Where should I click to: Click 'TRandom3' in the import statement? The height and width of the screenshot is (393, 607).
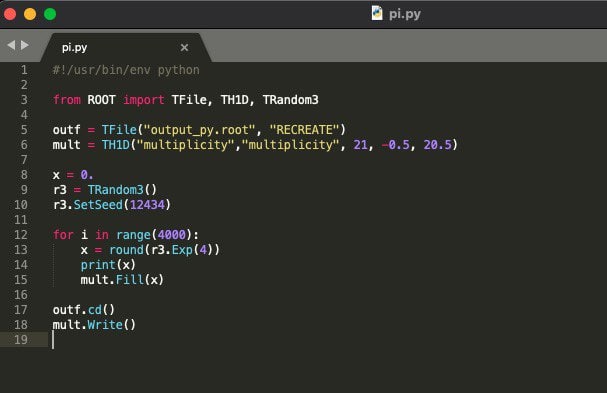[291, 100]
